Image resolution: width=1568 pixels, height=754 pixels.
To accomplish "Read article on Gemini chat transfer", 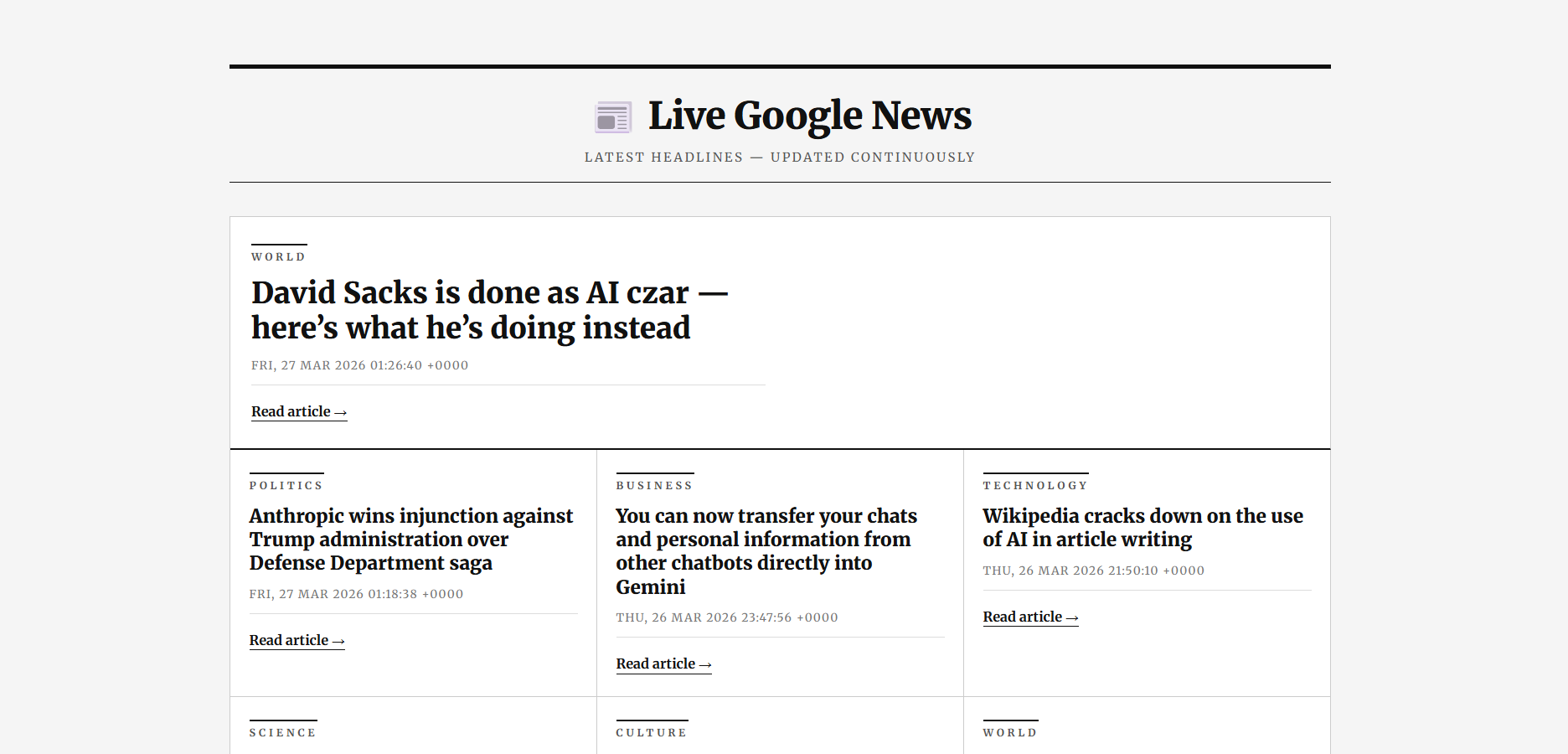I will pyautogui.click(x=664, y=664).
